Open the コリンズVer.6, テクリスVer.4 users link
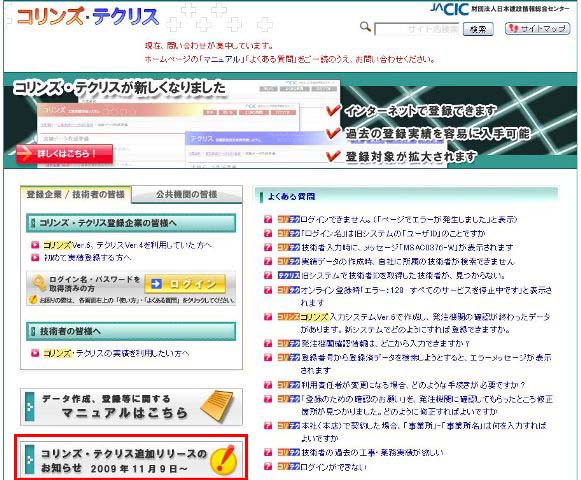581x480 pixels. point(127,245)
